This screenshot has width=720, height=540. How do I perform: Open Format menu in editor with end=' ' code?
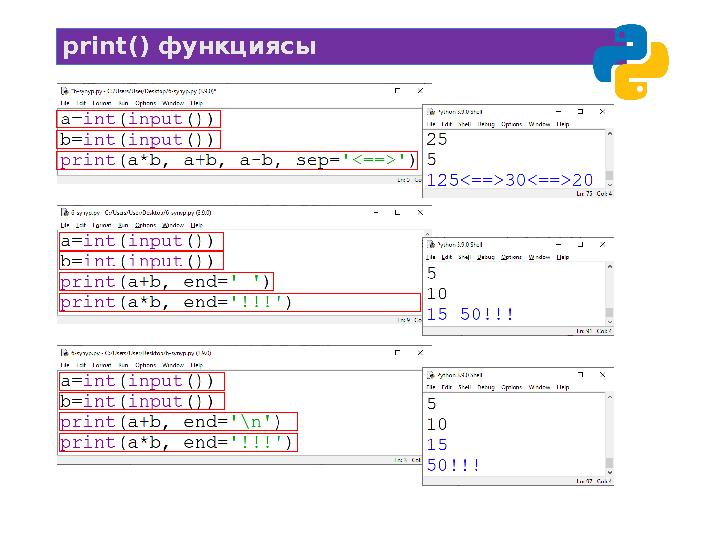[x=101, y=225]
